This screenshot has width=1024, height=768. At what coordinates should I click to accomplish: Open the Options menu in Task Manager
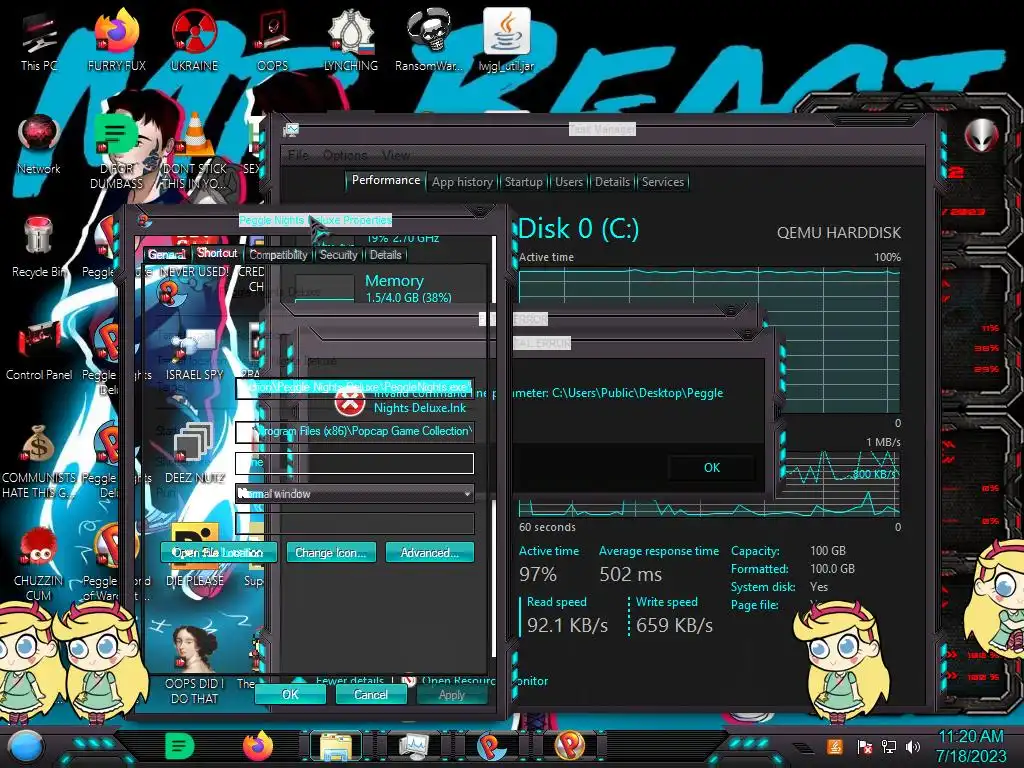click(x=345, y=155)
